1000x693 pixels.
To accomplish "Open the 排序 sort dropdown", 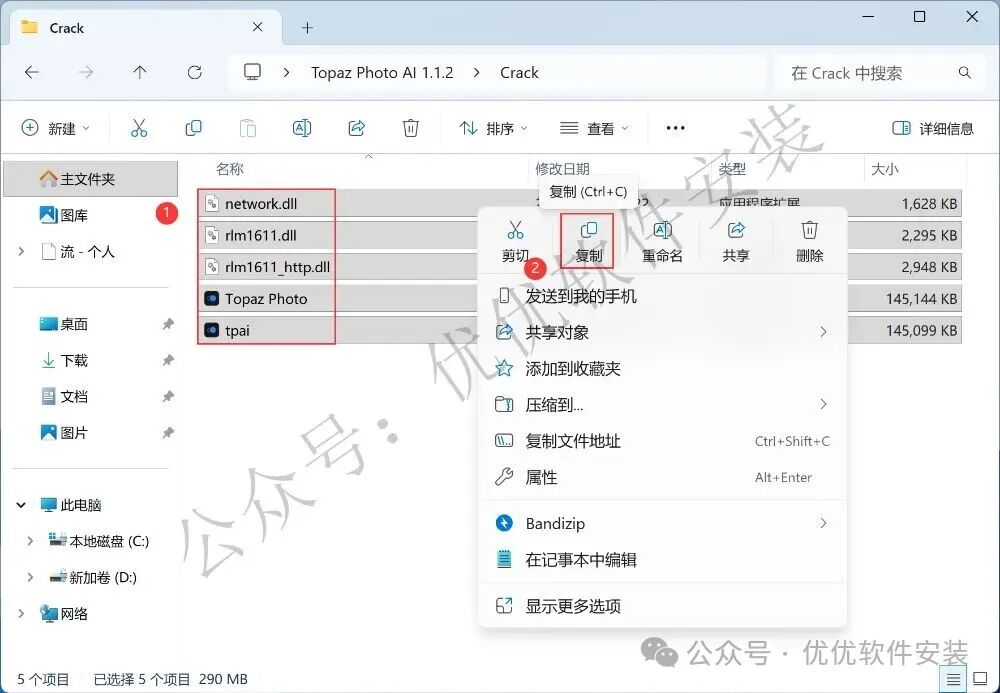I will tap(494, 128).
